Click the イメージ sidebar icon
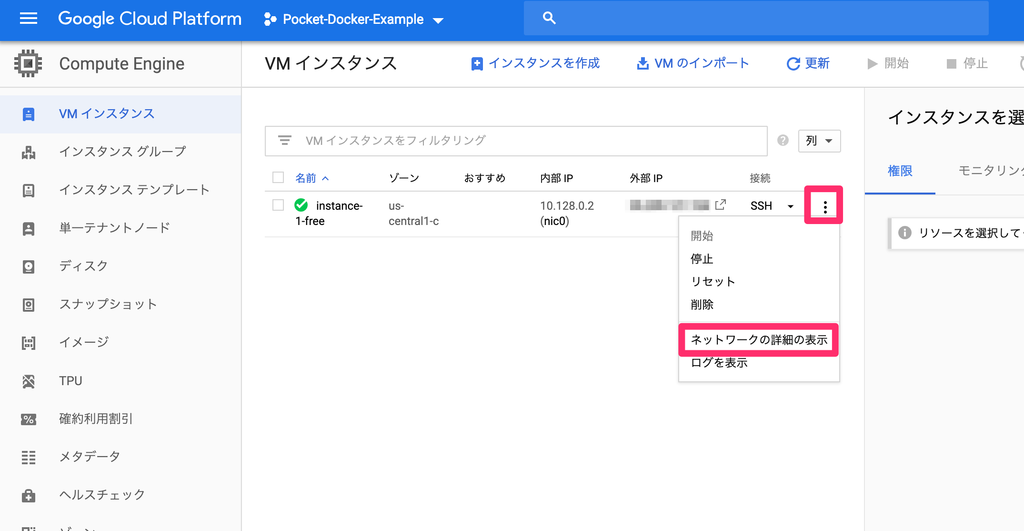The image size is (1024, 531). pos(28,343)
